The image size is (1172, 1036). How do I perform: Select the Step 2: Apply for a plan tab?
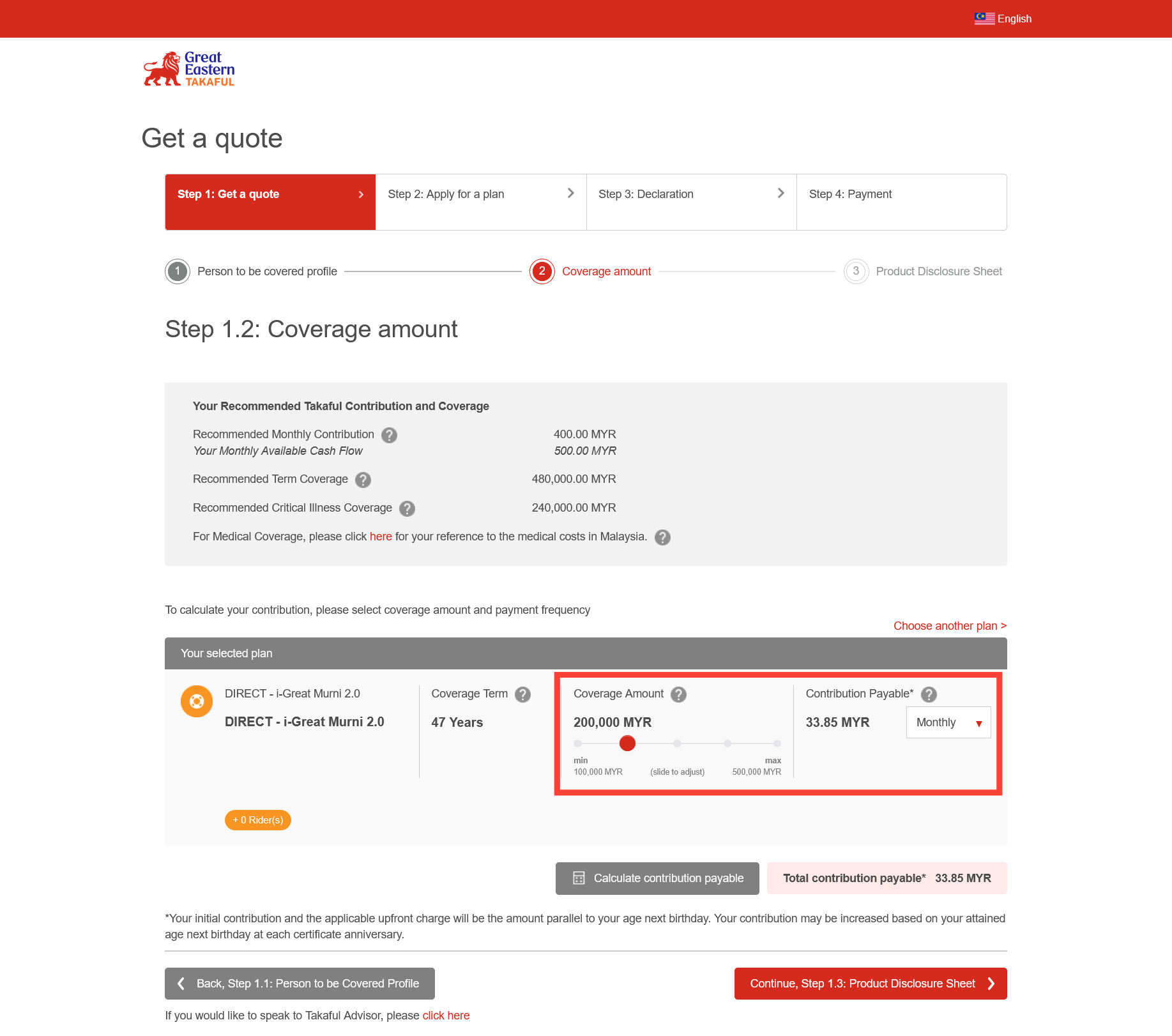(x=481, y=202)
